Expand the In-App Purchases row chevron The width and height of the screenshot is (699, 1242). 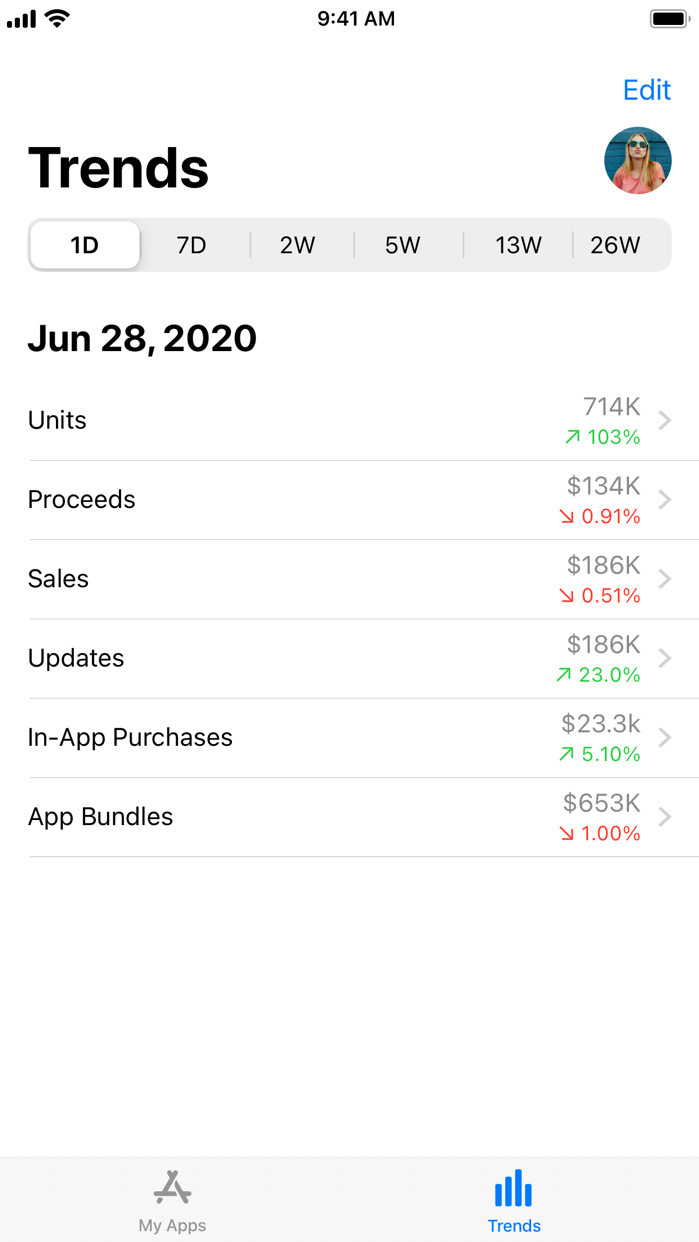(x=665, y=737)
